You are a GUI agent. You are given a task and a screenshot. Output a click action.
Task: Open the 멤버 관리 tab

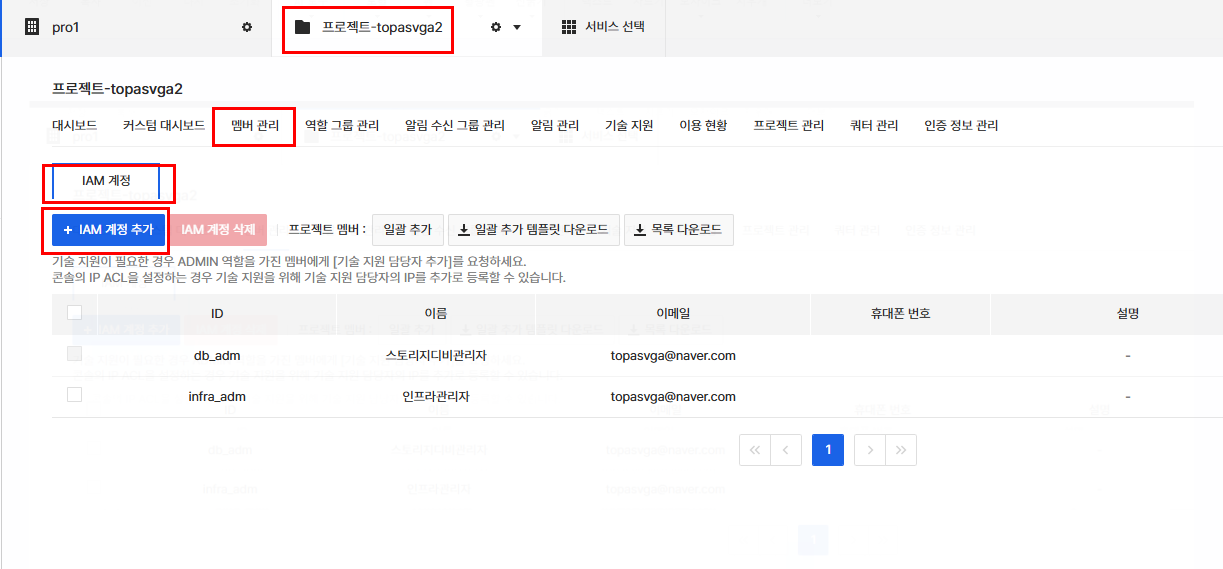click(255, 125)
